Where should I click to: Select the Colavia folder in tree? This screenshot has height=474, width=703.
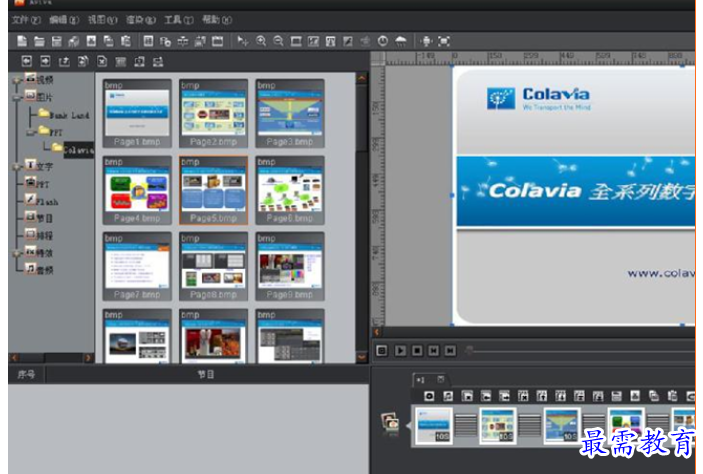pos(73,149)
